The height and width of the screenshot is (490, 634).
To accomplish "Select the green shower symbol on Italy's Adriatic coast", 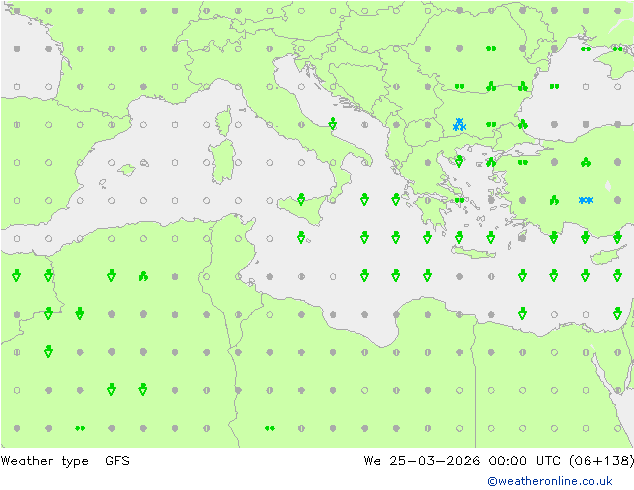I will point(332,123).
